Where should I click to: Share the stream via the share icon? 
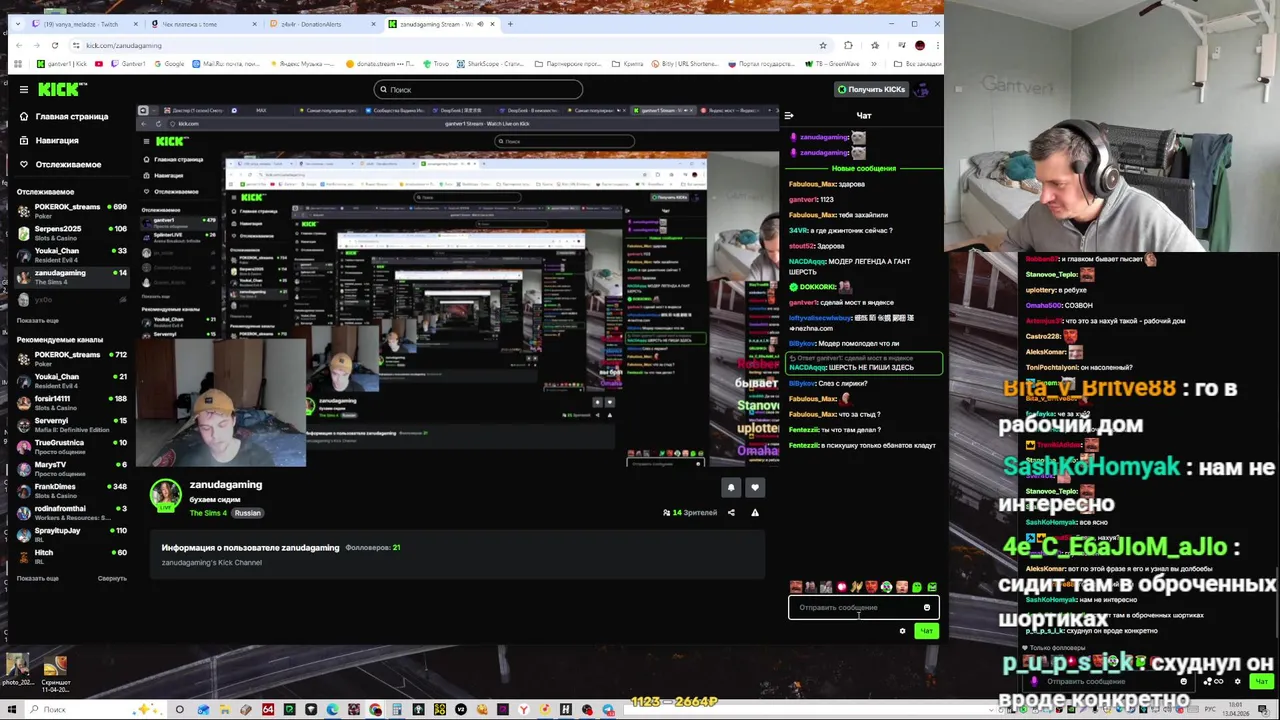point(731,512)
